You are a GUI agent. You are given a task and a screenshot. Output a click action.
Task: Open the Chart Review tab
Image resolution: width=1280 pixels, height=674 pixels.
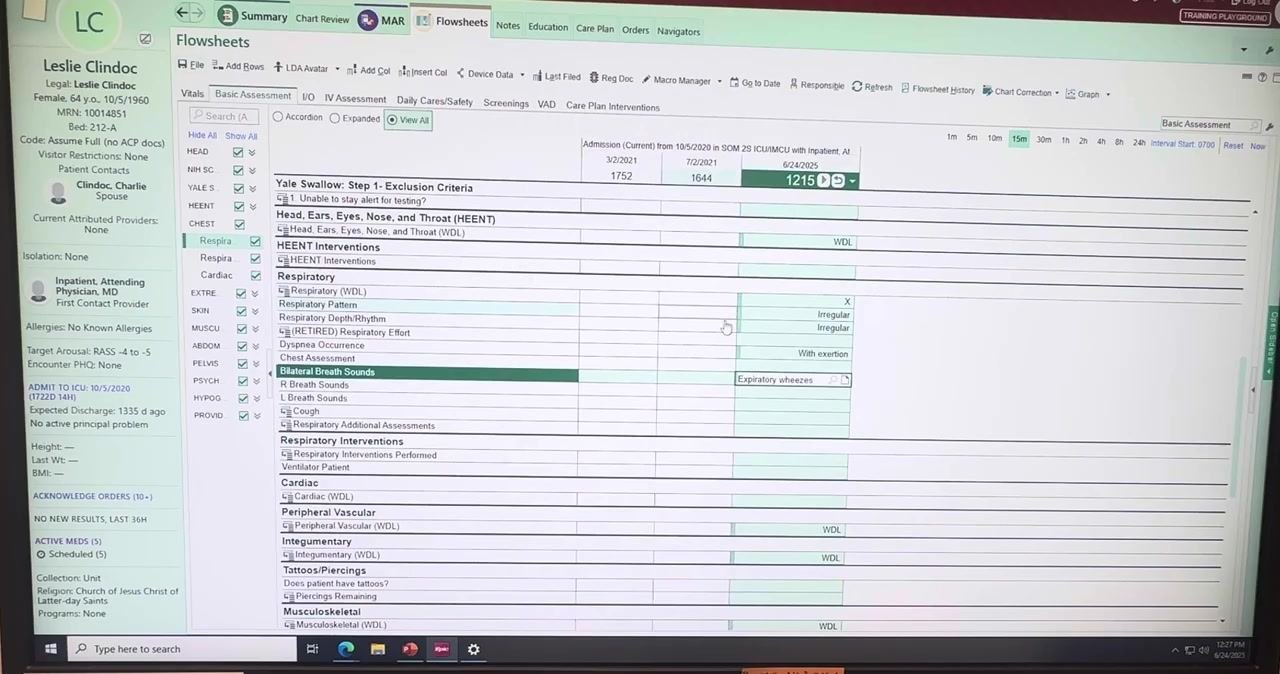(322, 19)
